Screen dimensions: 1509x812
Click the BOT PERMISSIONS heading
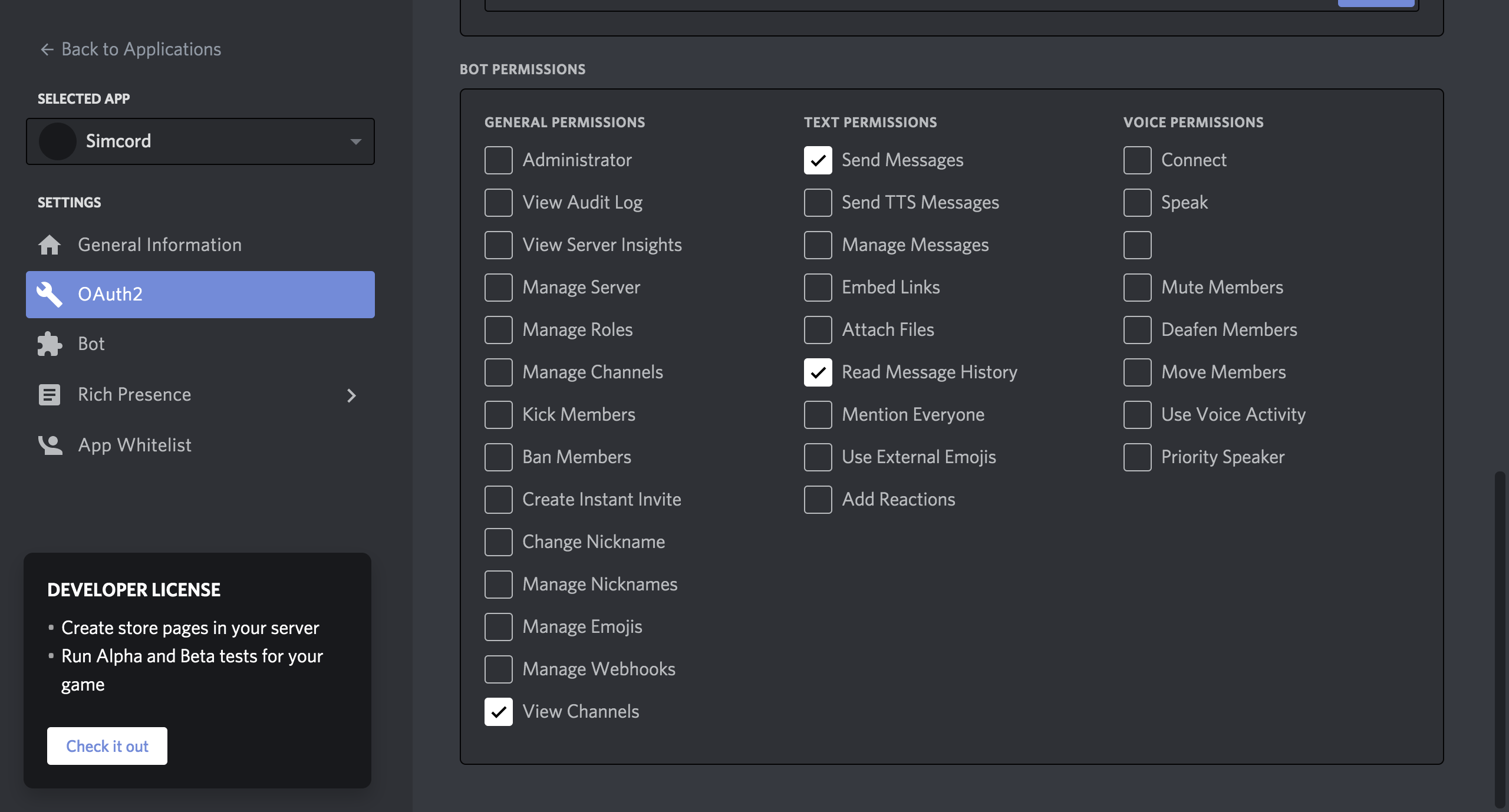pos(522,70)
